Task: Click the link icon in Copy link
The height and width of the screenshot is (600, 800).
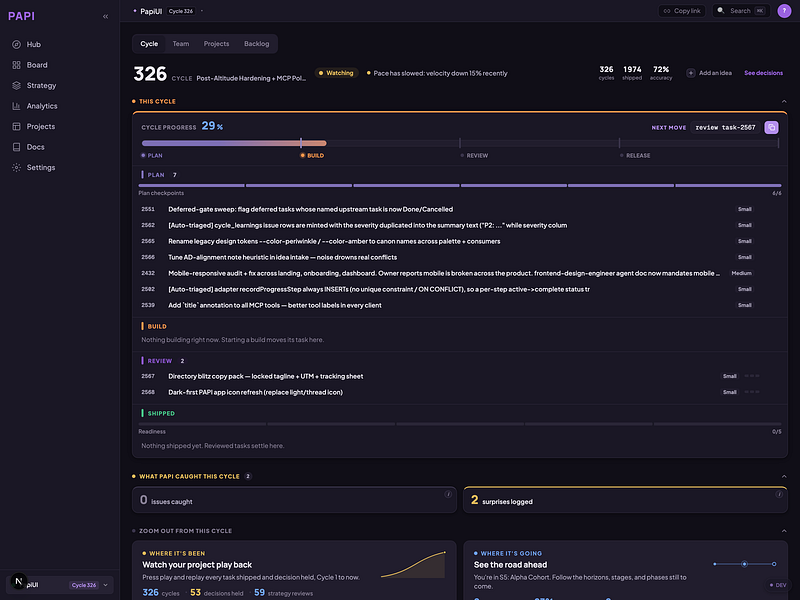Action: point(667,11)
